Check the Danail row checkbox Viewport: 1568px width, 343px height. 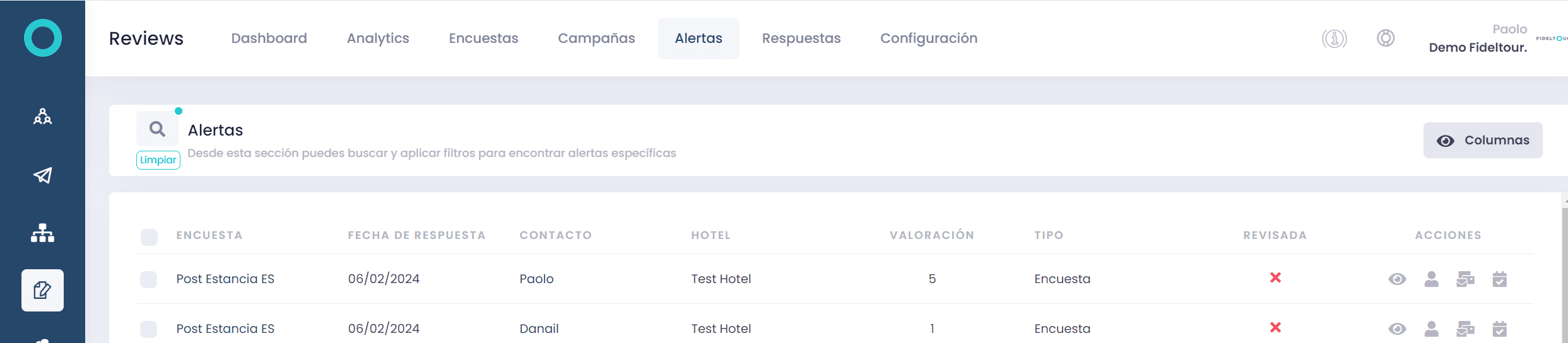pos(149,329)
